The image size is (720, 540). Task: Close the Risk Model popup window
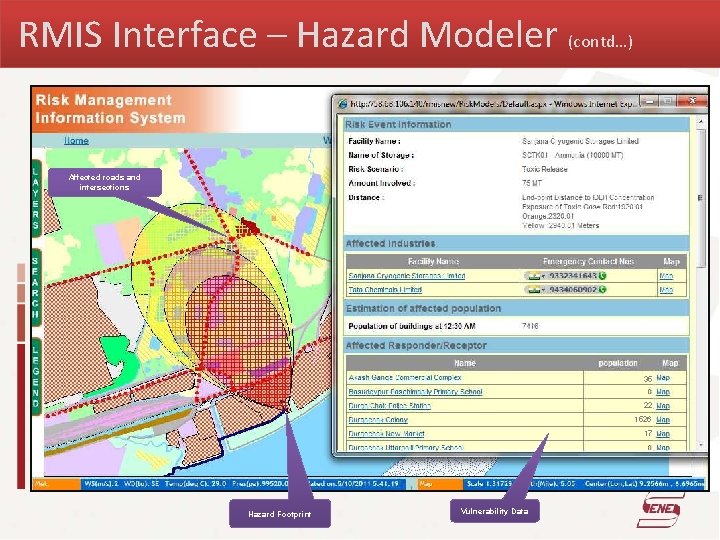coord(692,101)
